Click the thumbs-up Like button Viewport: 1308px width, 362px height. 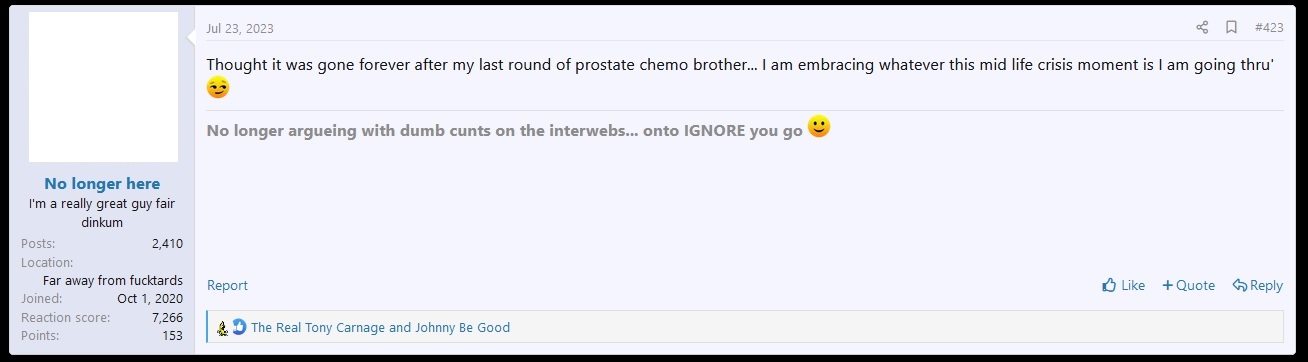pos(1123,285)
